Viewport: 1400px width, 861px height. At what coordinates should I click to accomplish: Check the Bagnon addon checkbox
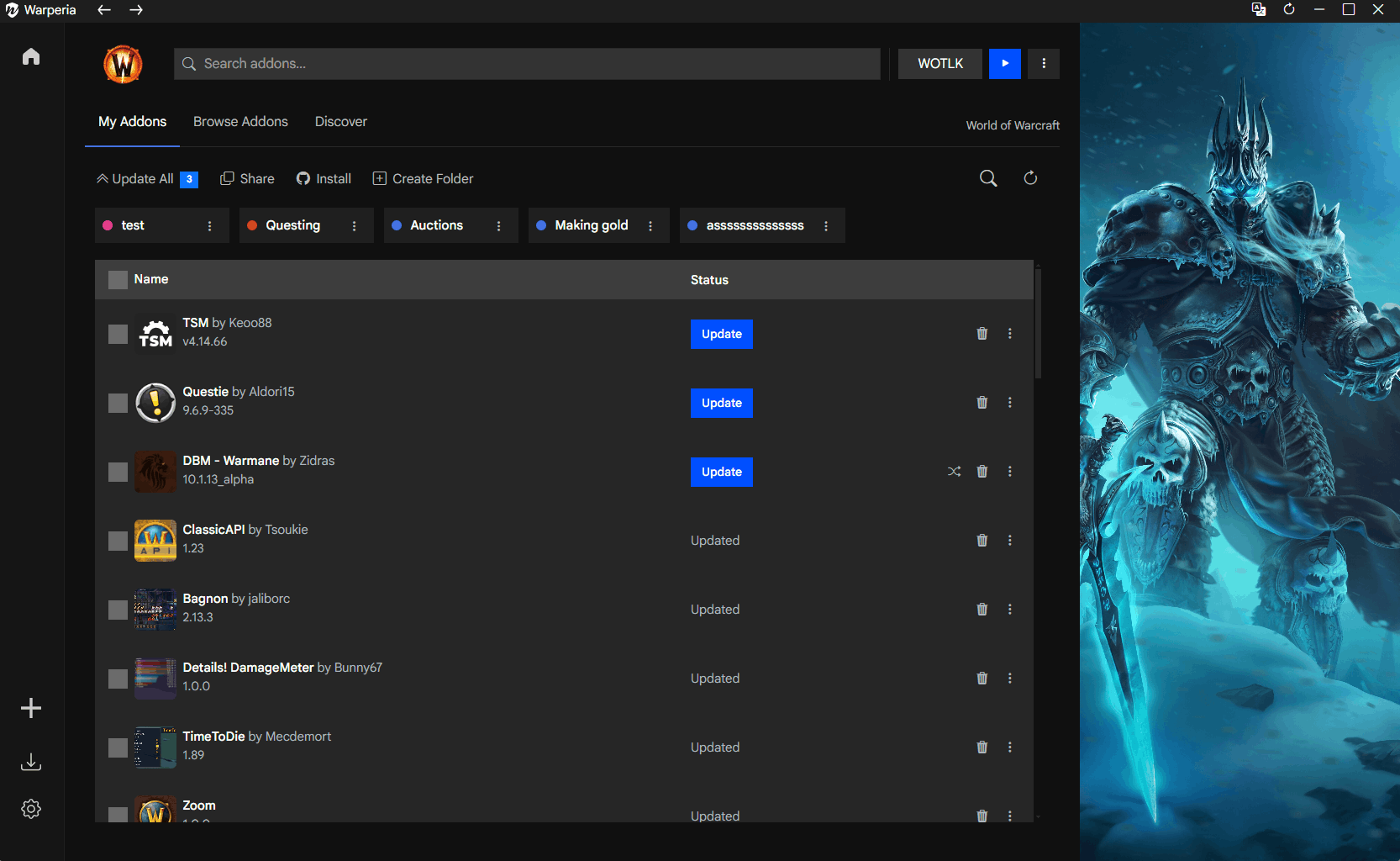118,610
